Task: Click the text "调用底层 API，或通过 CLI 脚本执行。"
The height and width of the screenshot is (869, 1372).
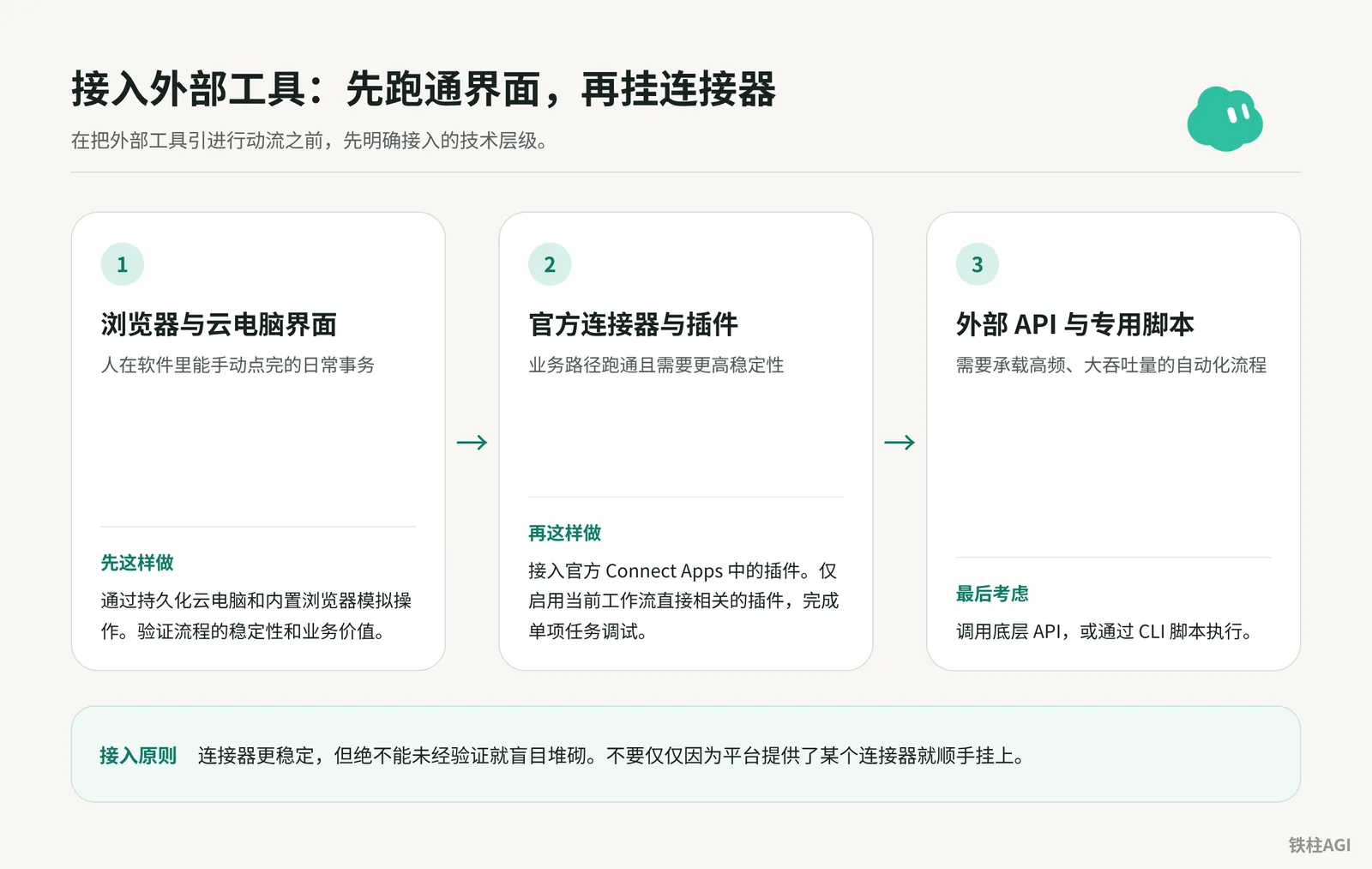Action: pyautogui.click(x=1104, y=631)
